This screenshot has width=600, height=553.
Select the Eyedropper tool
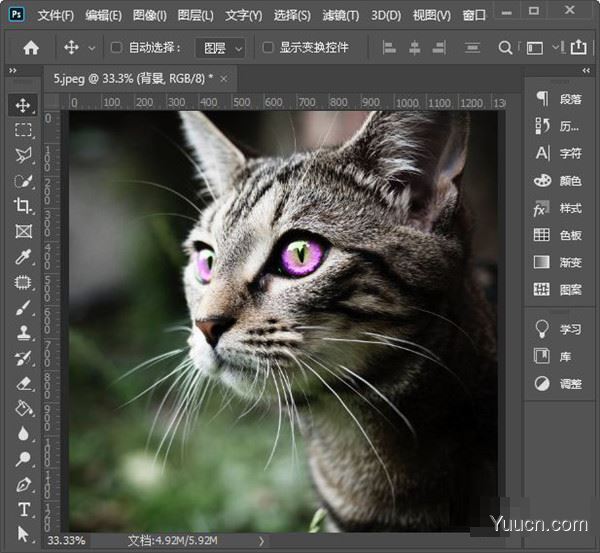click(x=23, y=257)
